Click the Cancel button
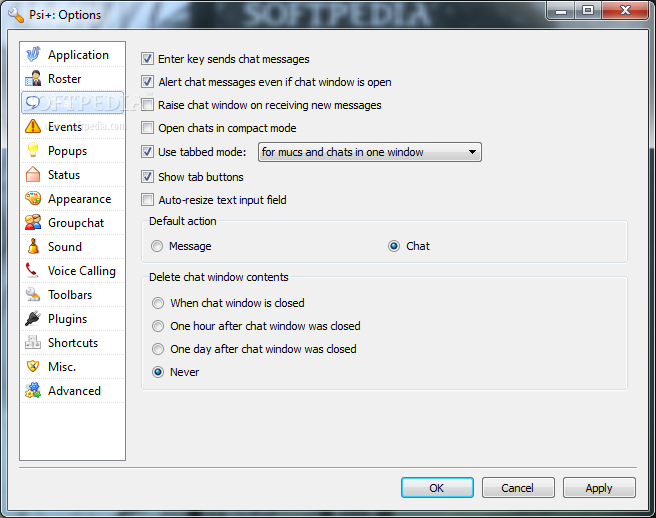656x518 pixels. [x=518, y=487]
